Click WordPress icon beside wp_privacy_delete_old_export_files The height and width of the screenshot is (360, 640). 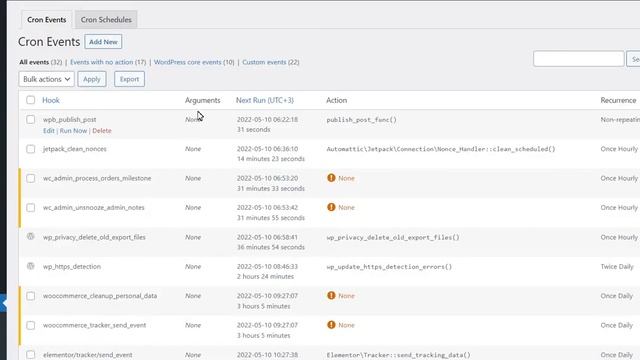tap(31, 236)
